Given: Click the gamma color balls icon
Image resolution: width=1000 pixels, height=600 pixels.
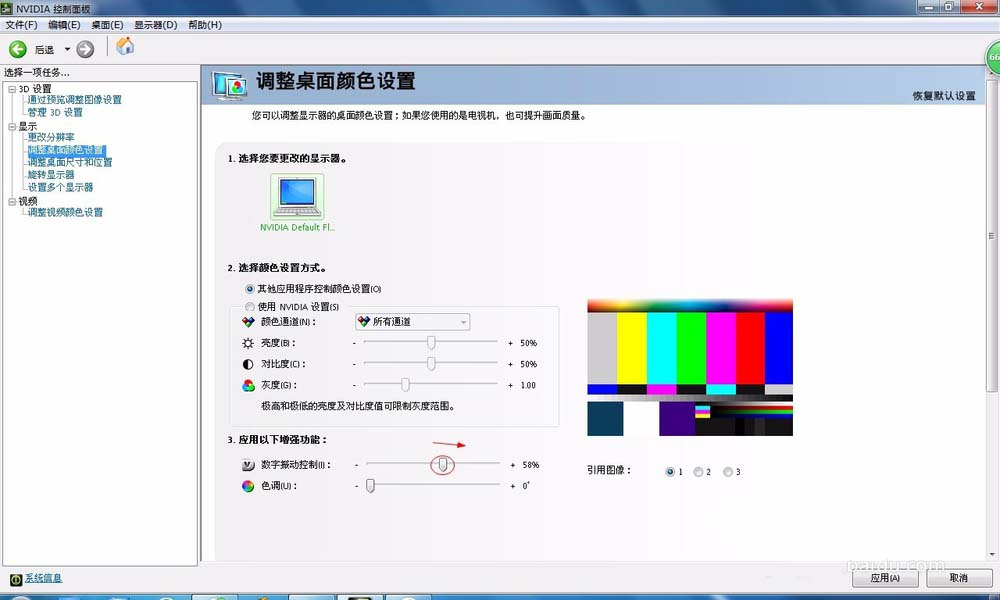Looking at the screenshot, I should [248, 385].
